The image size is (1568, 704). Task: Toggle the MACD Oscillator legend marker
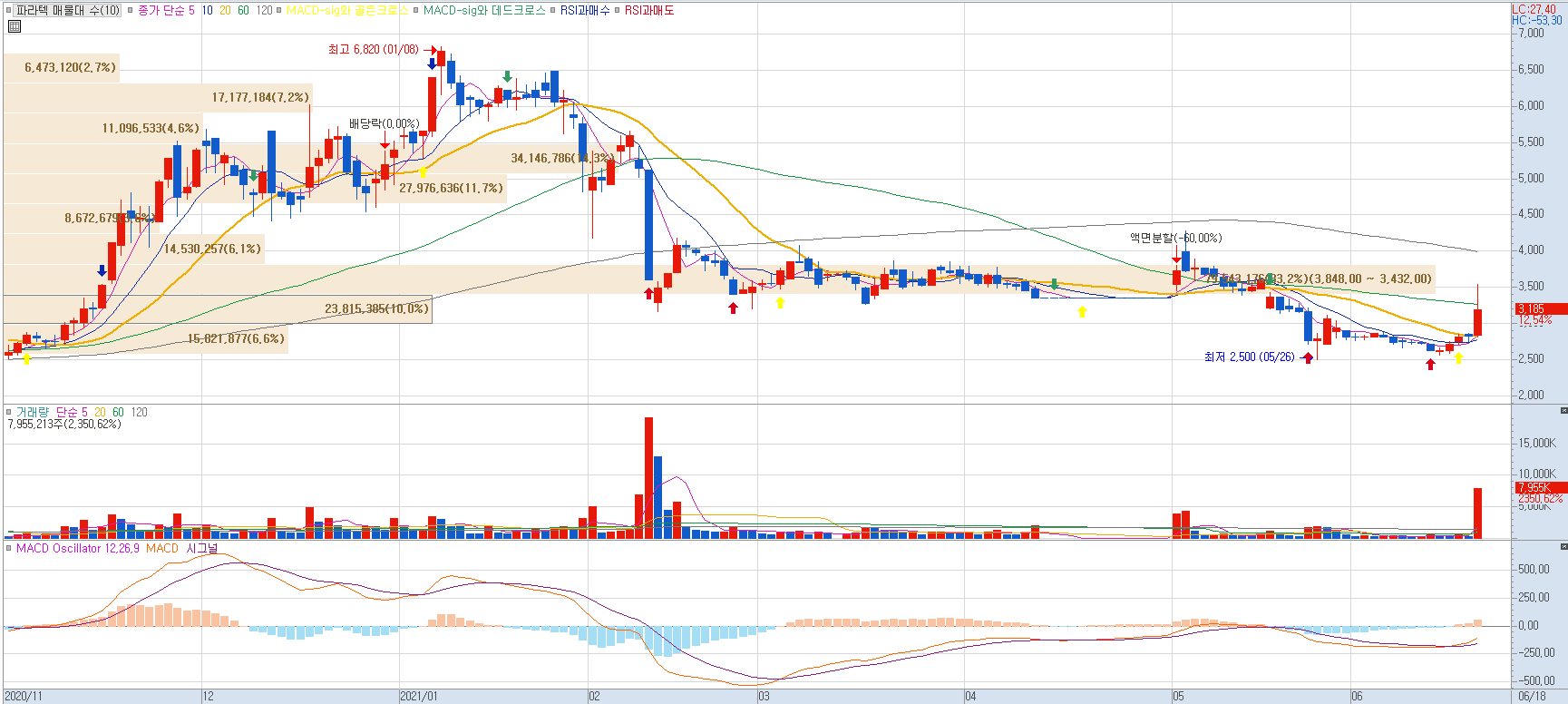pos(9,548)
